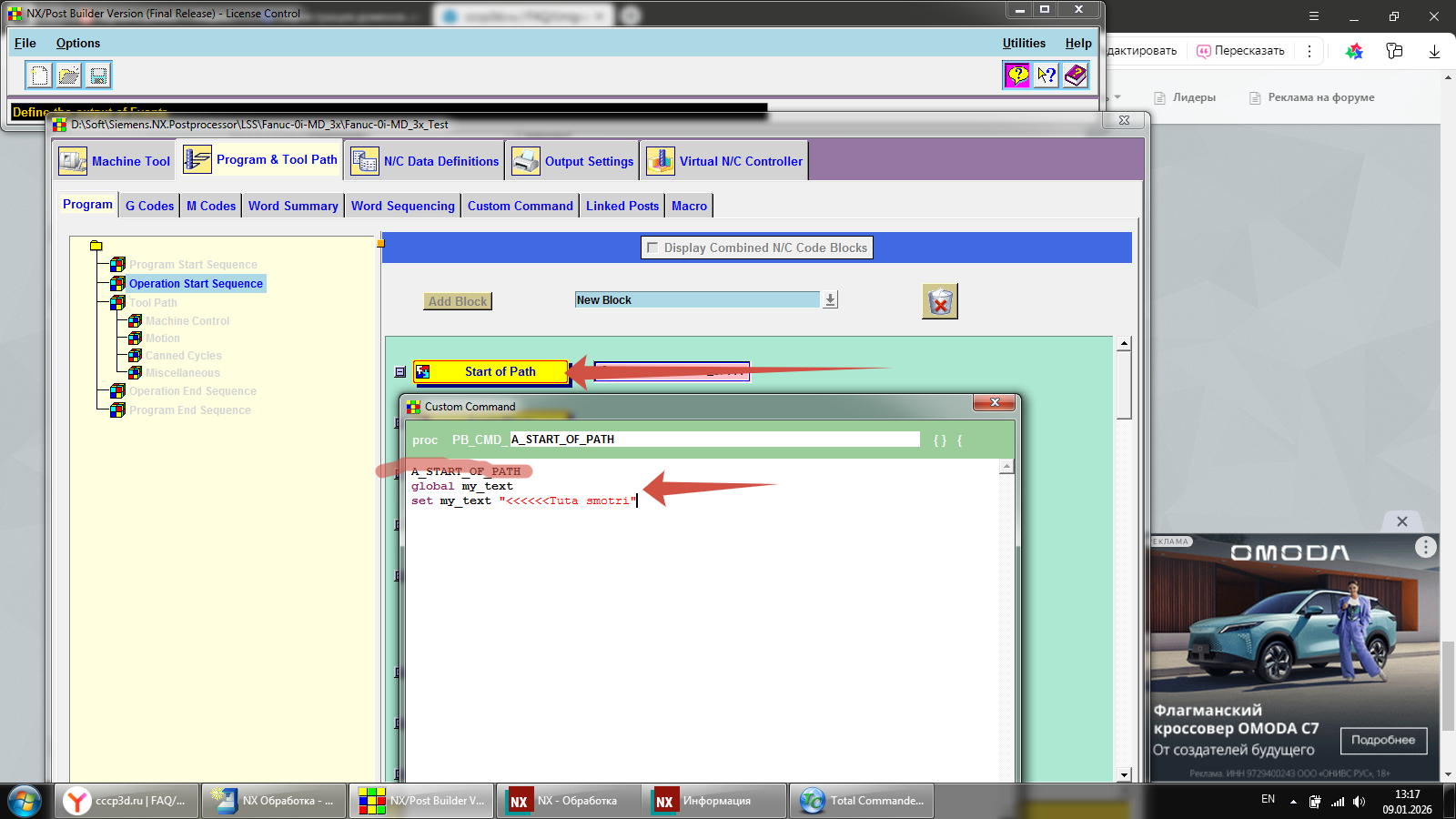Toggle Display Combined N/C Code Blocks checkbox
Screen dimensions: 1456x819
pos(652,248)
